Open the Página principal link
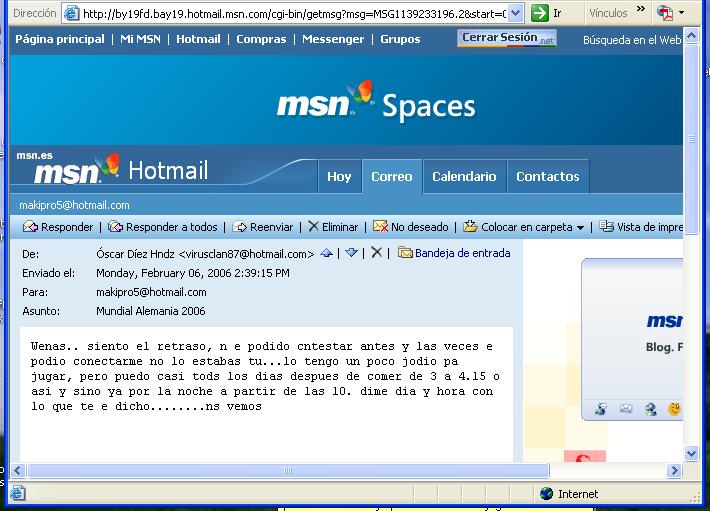Screen dimensions: 710x511 60,39
